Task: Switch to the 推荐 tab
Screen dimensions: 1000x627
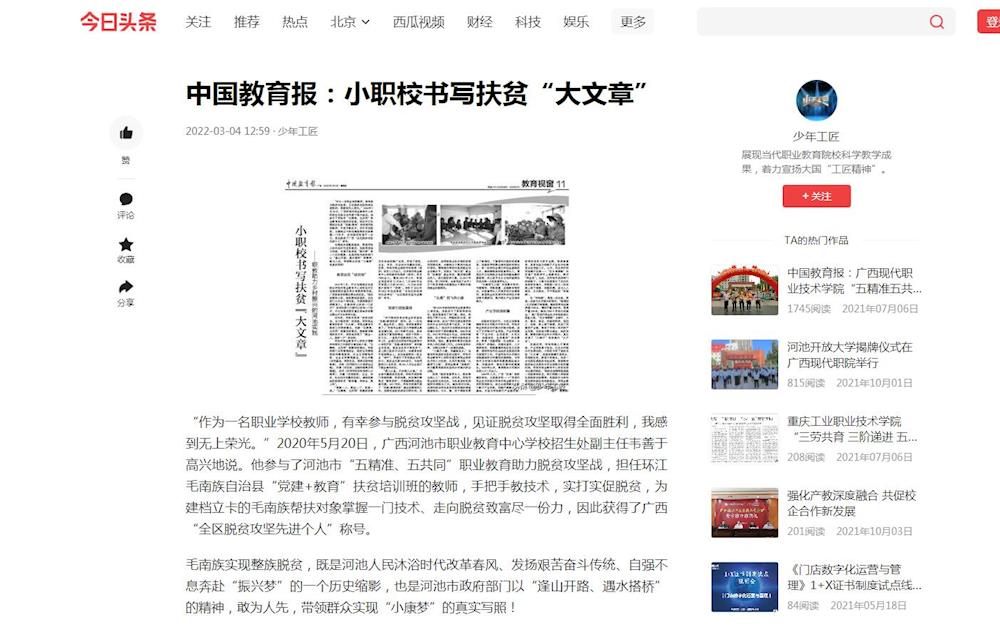Action: [x=246, y=22]
